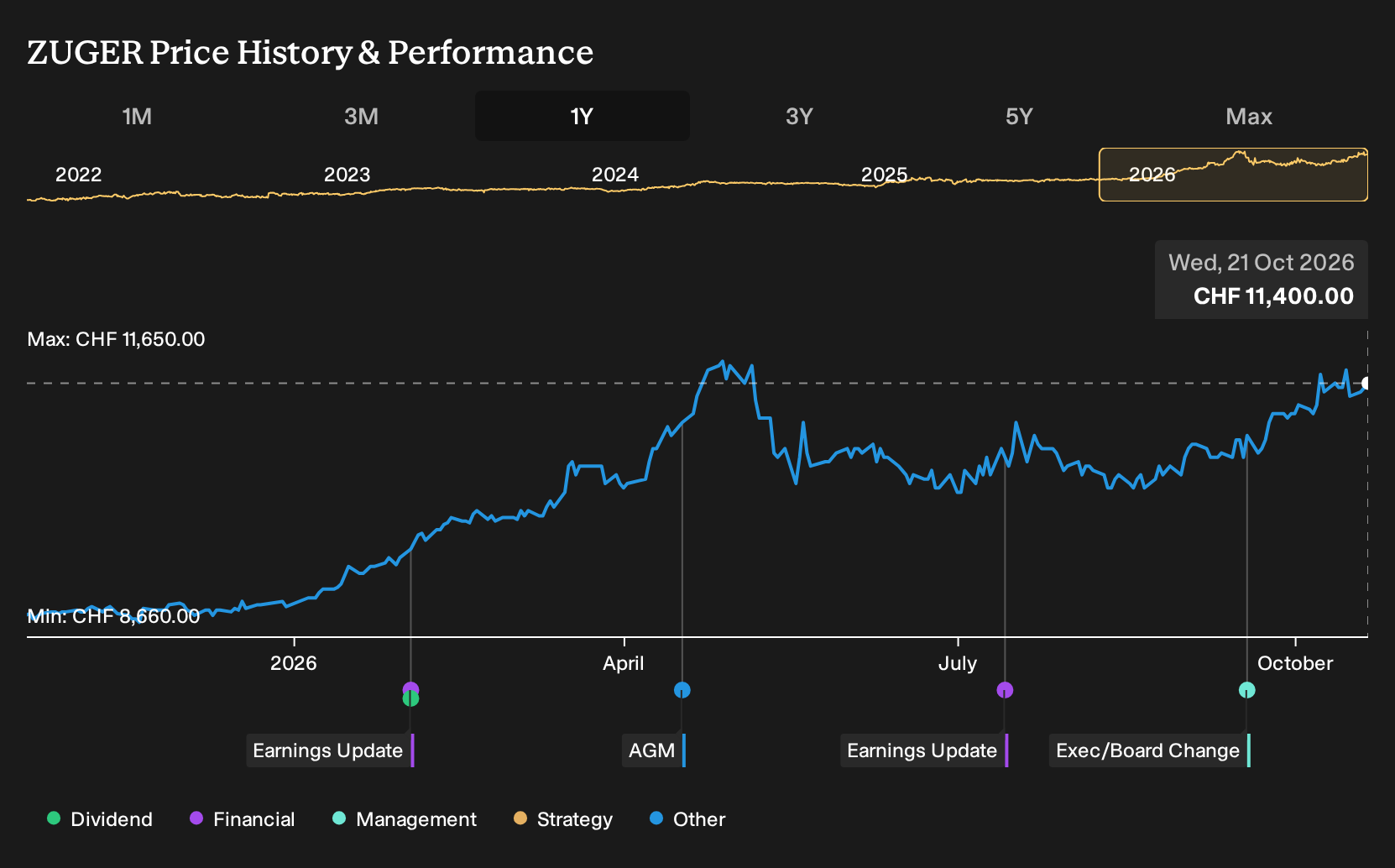Switch to the 5Y time range
This screenshot has width=1395, height=868.
pos(1019,116)
